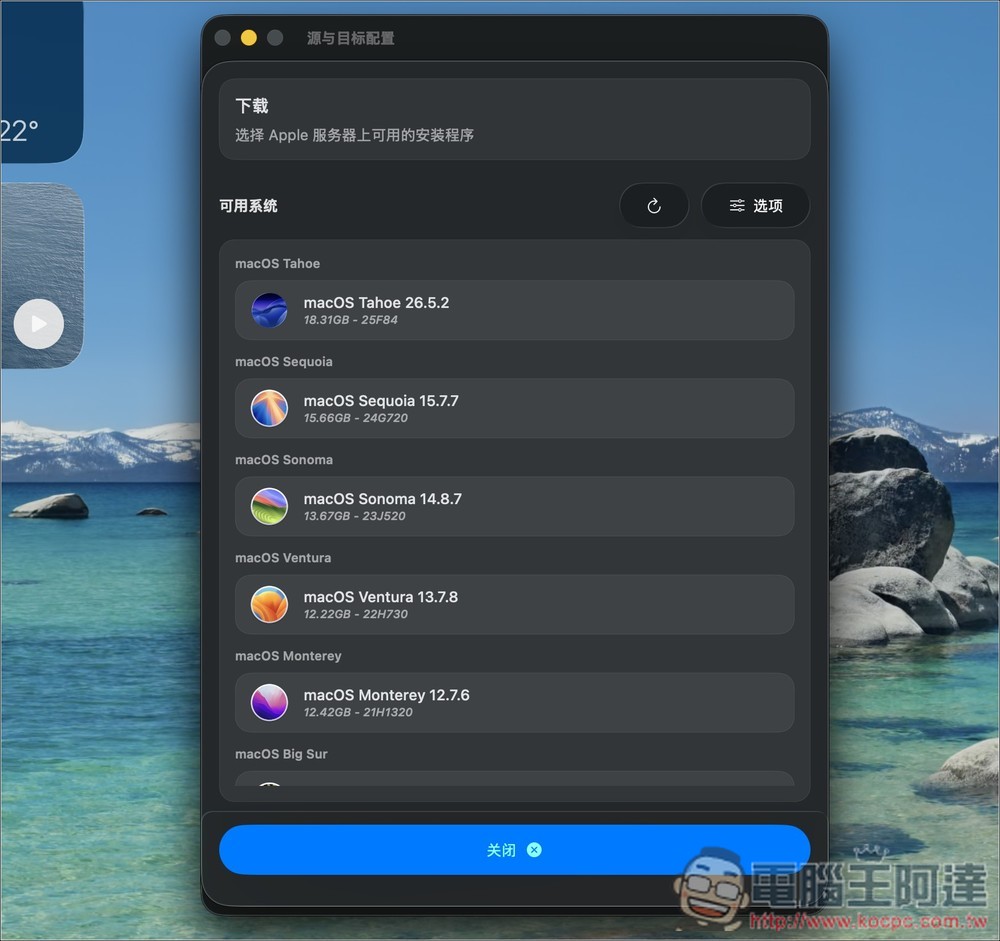Click the X icon inside 关闭 button
1000x941 pixels.
click(x=534, y=850)
